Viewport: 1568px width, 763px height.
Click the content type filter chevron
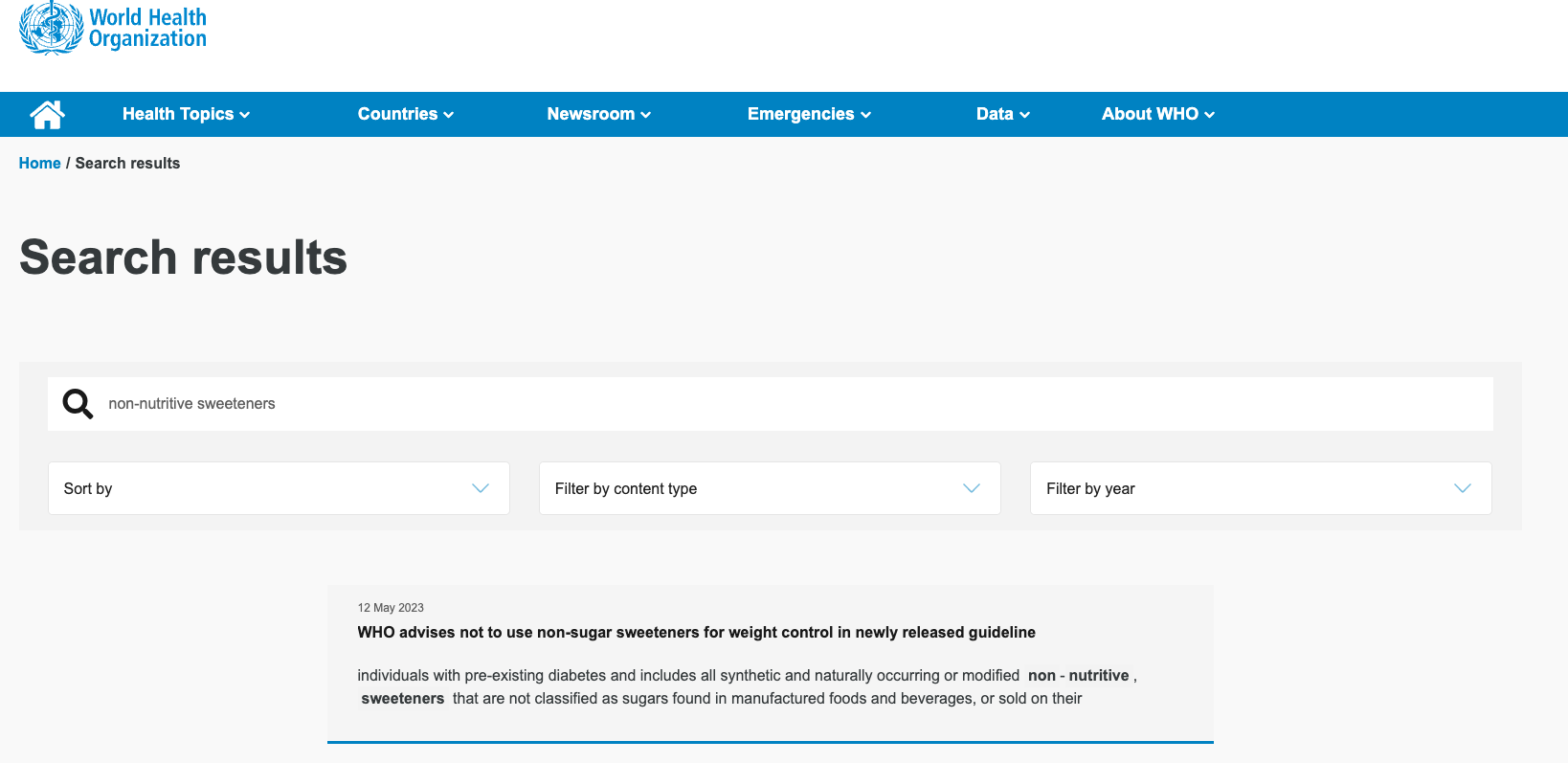[x=972, y=488]
